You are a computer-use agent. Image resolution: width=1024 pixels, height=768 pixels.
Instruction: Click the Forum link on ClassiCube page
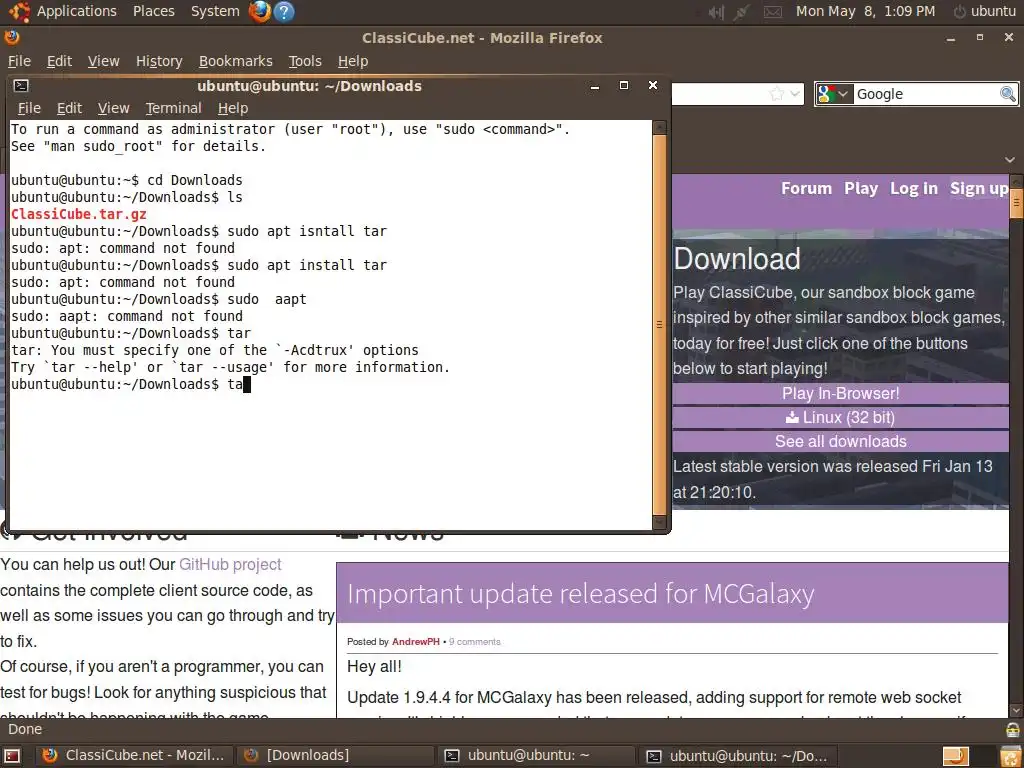tap(806, 188)
